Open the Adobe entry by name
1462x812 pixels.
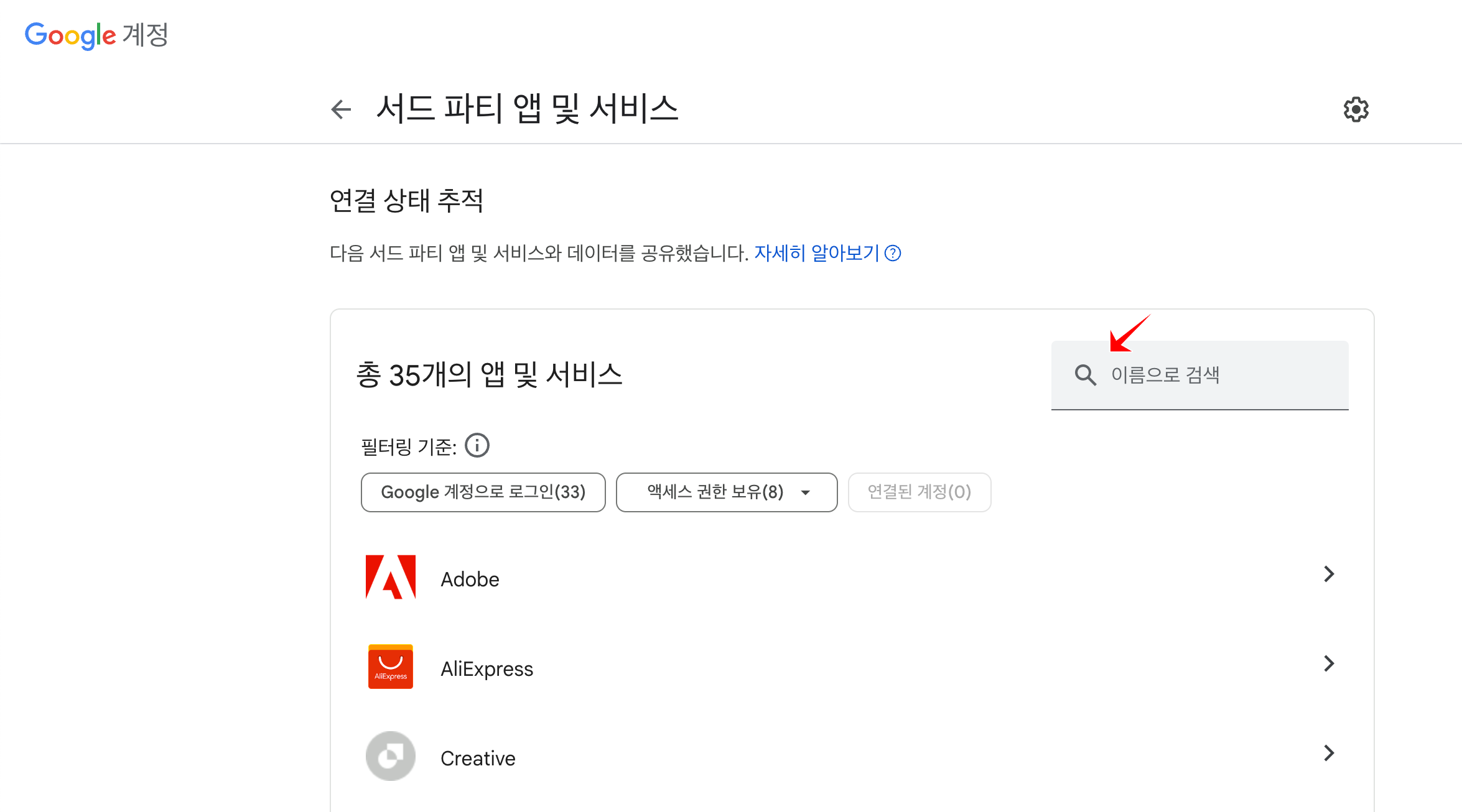pyautogui.click(x=470, y=579)
